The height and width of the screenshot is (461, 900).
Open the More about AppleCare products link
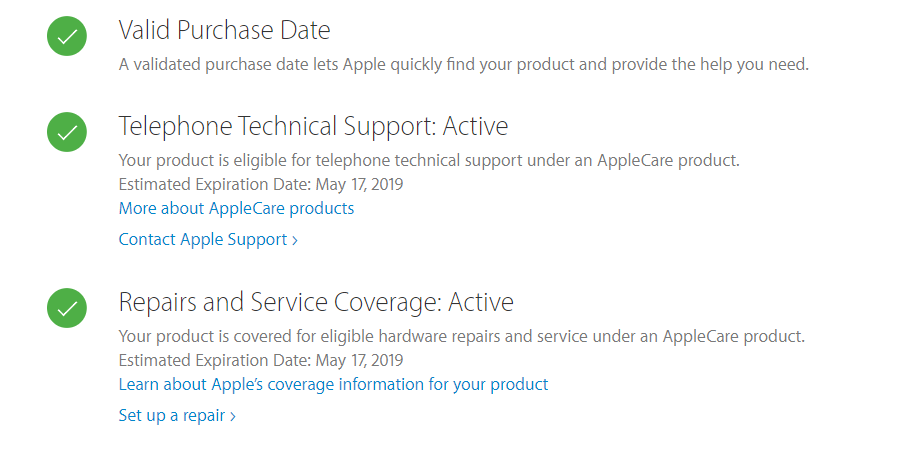tap(236, 208)
